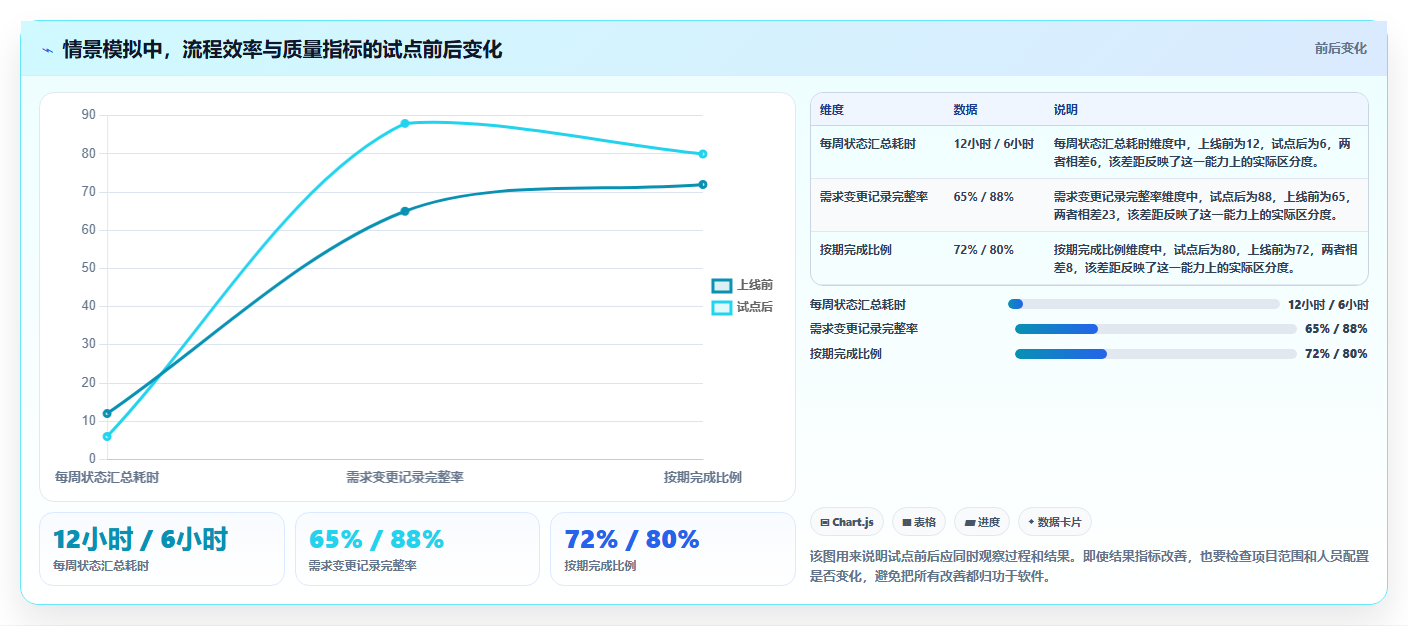Click the 12小时 / 6小时 value beside progress bar
1408x626 pixels.
pyautogui.click(x=1328, y=304)
